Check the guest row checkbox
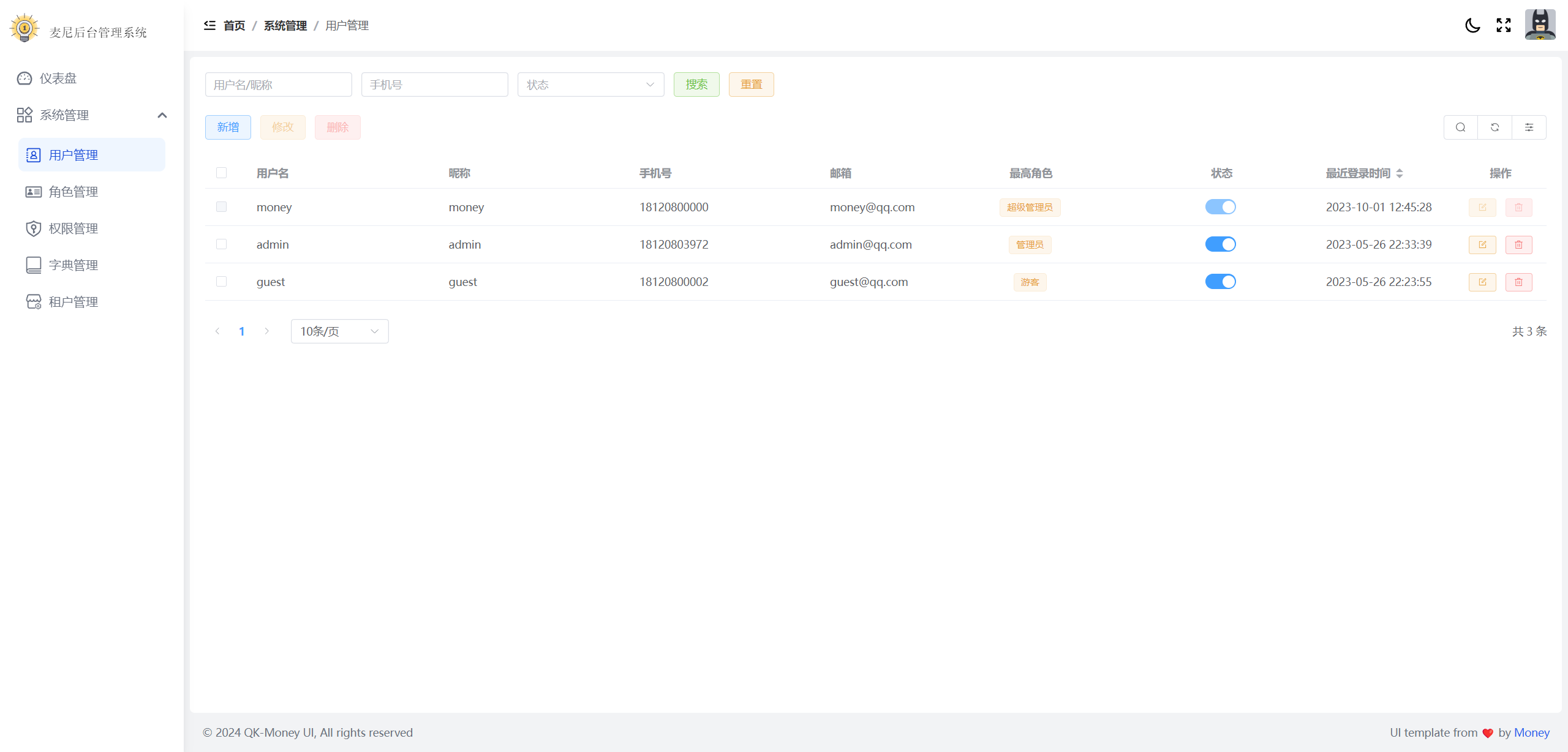Viewport: 1568px width, 752px height. pos(222,282)
